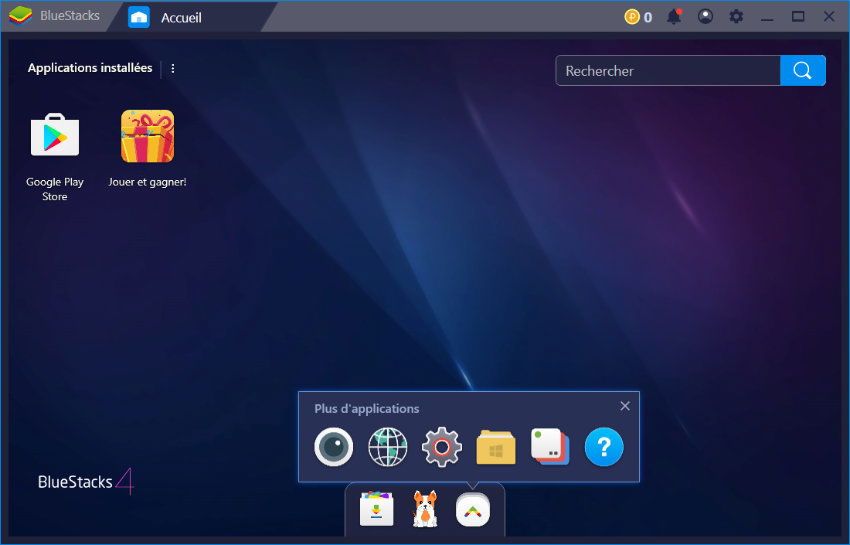Open the globe Browser app

(x=388, y=447)
